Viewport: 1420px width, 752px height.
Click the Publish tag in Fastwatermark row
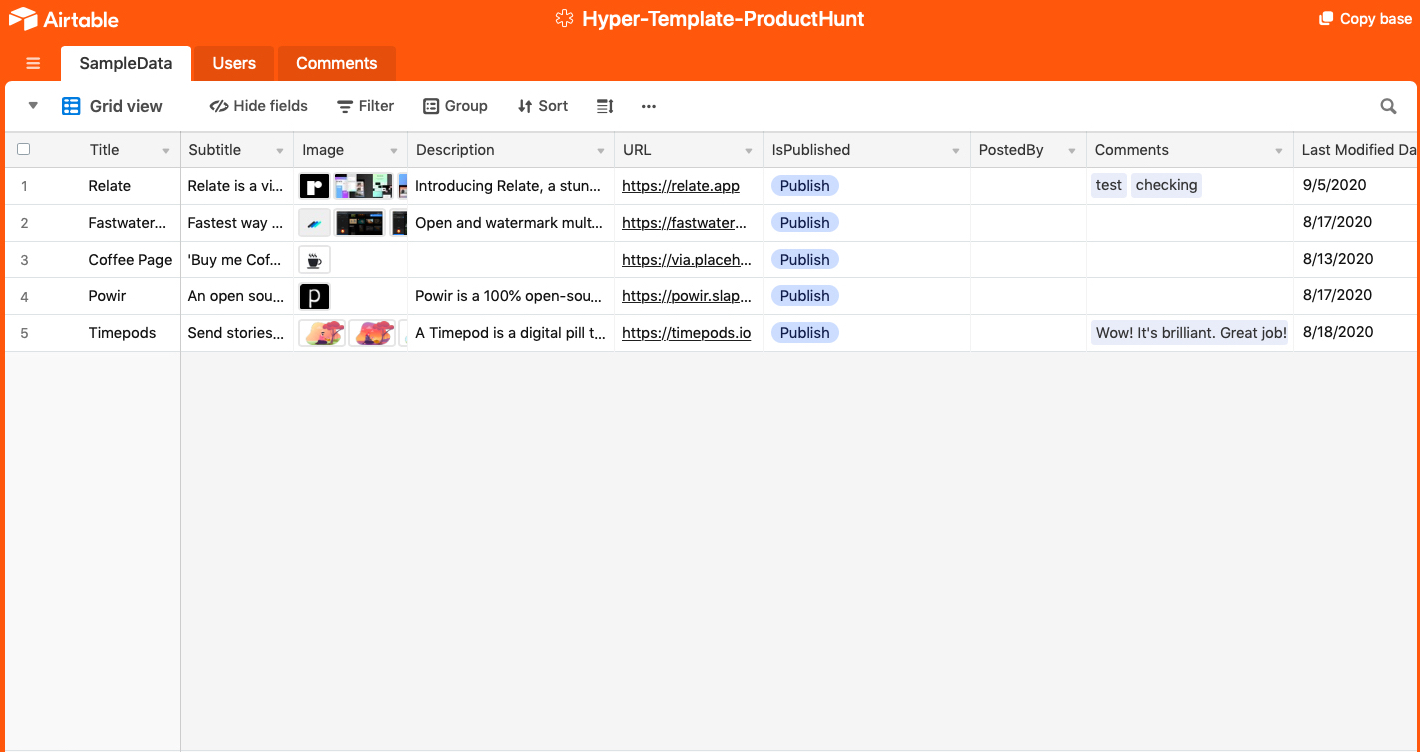[804, 223]
